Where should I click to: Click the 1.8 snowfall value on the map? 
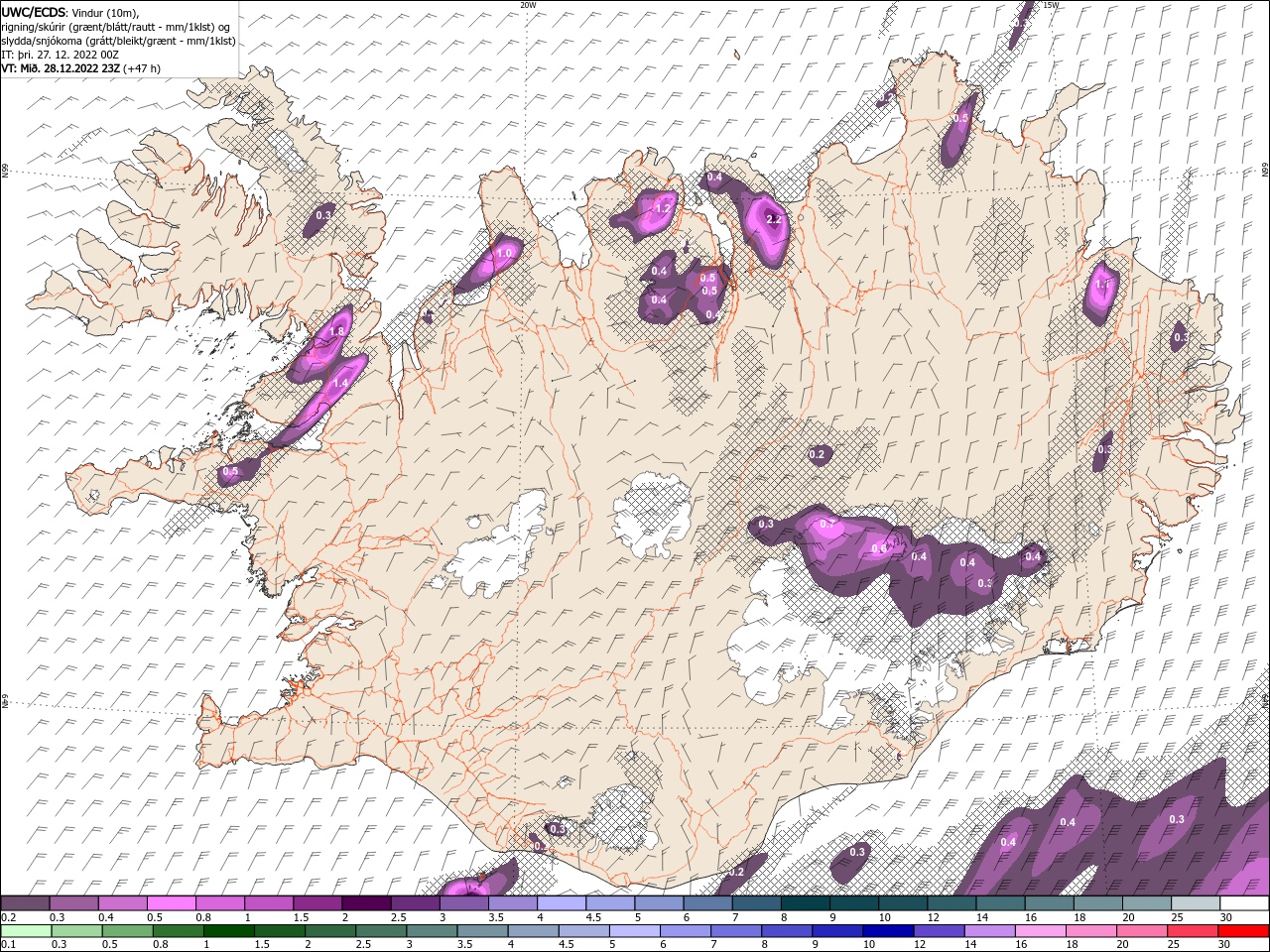(x=336, y=331)
